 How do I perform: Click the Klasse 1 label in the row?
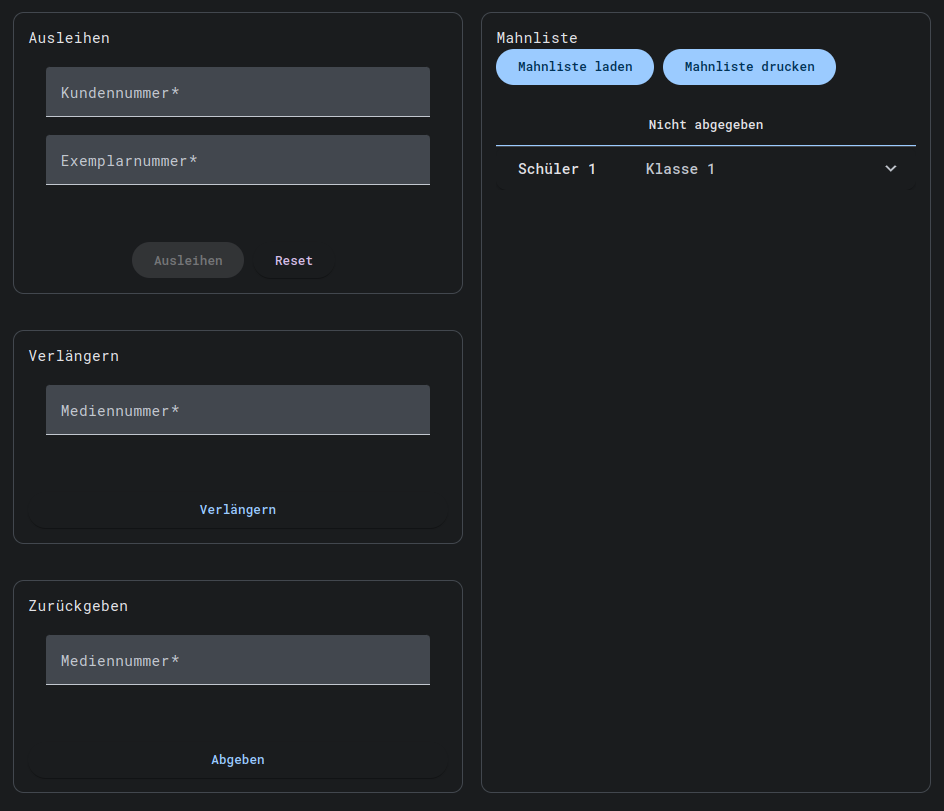click(680, 169)
